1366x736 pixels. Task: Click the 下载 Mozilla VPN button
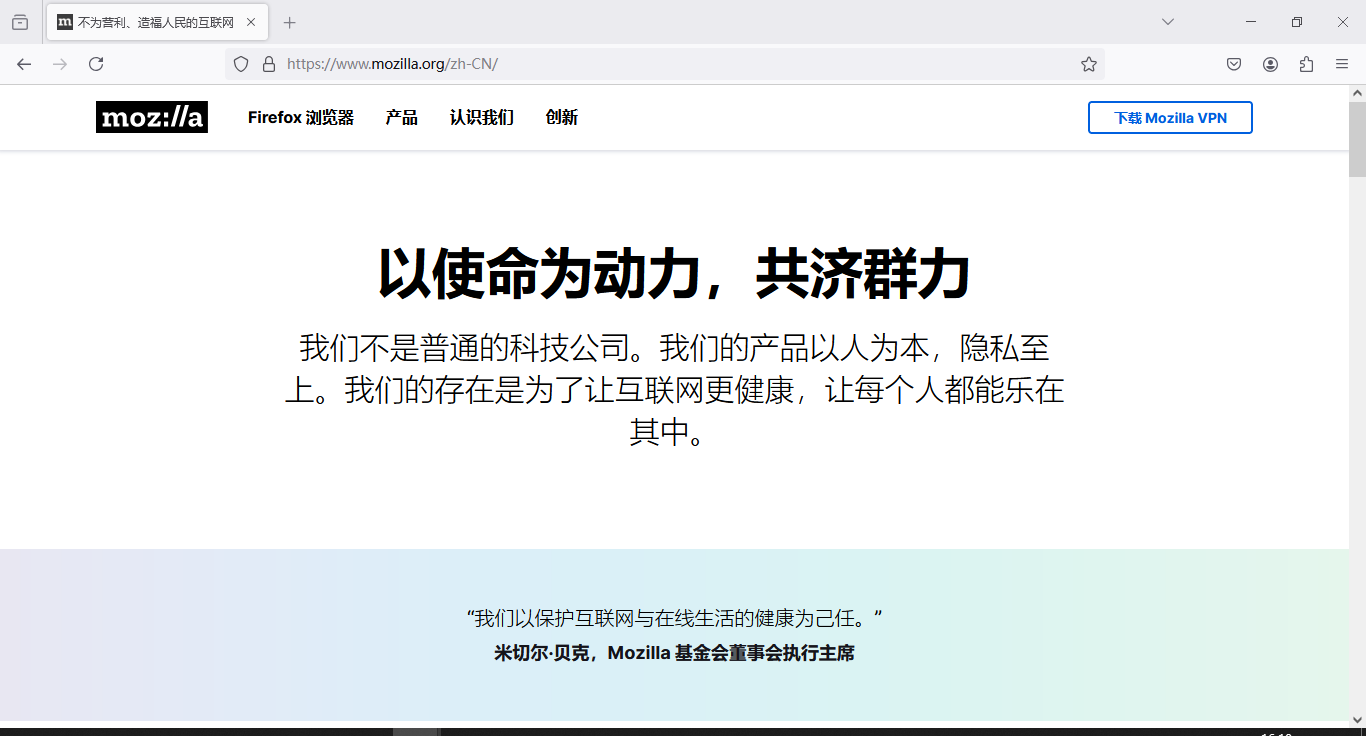[x=1170, y=118]
